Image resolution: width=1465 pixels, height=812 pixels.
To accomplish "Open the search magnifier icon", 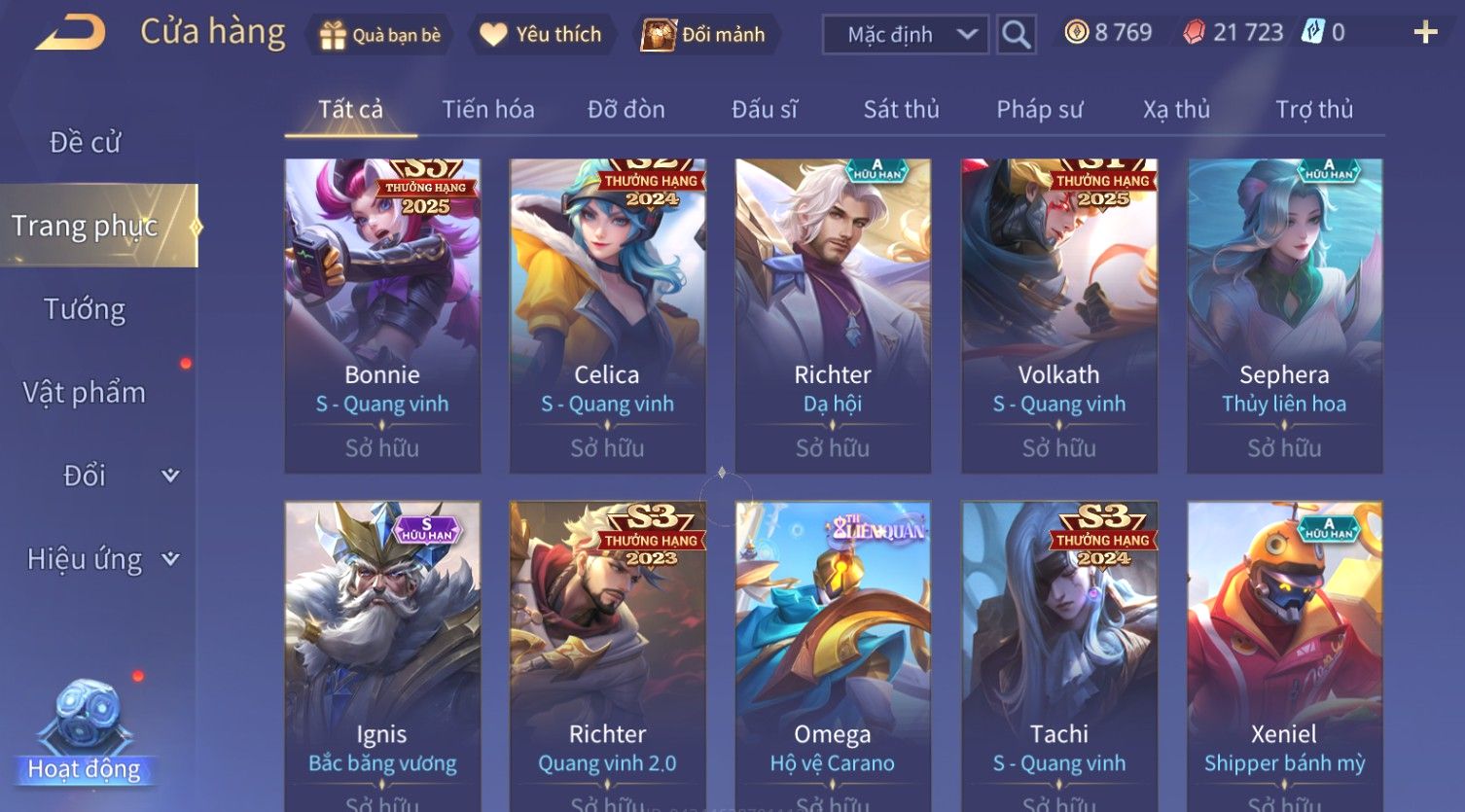I will 1016,35.
